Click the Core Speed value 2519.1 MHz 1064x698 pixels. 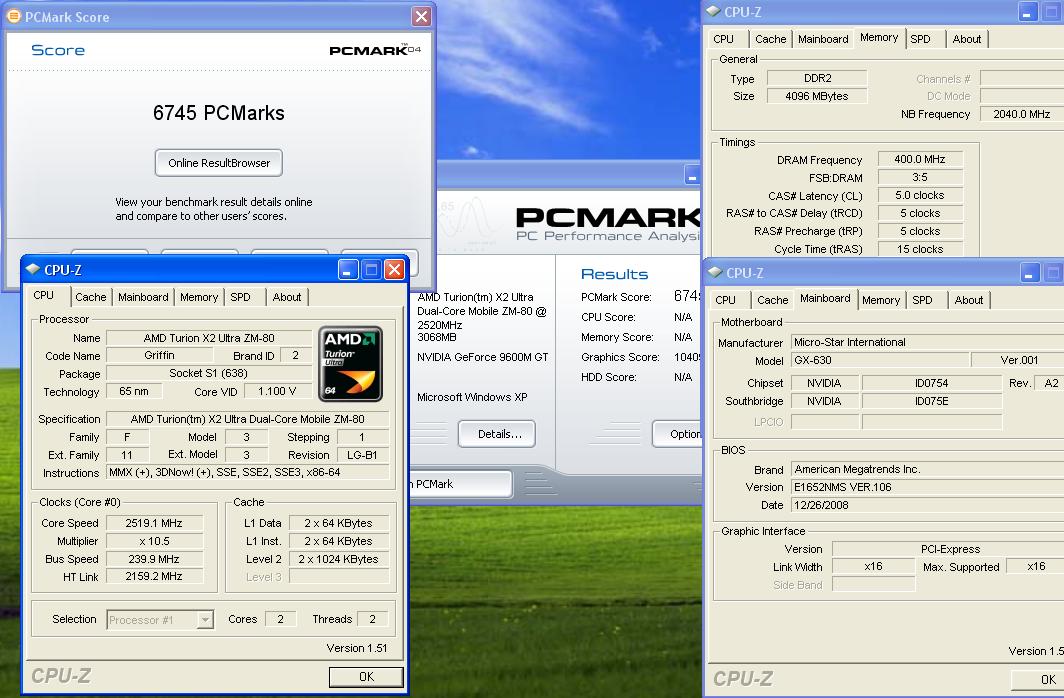click(x=154, y=523)
